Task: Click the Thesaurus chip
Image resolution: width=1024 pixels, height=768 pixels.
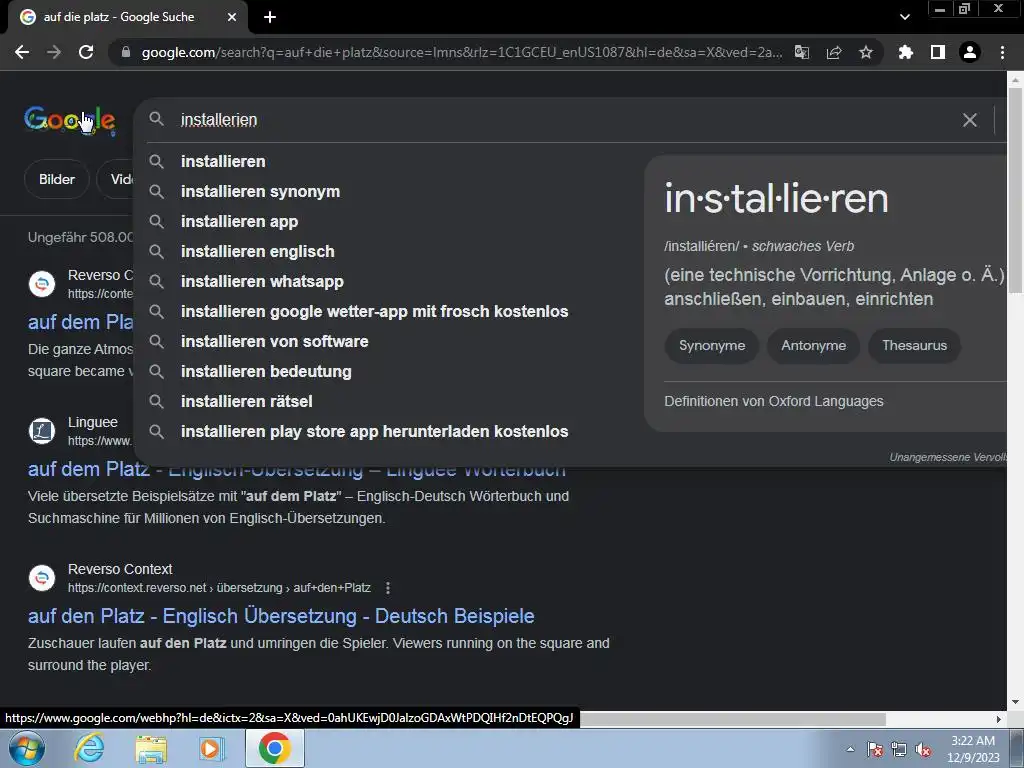Action: tap(914, 345)
